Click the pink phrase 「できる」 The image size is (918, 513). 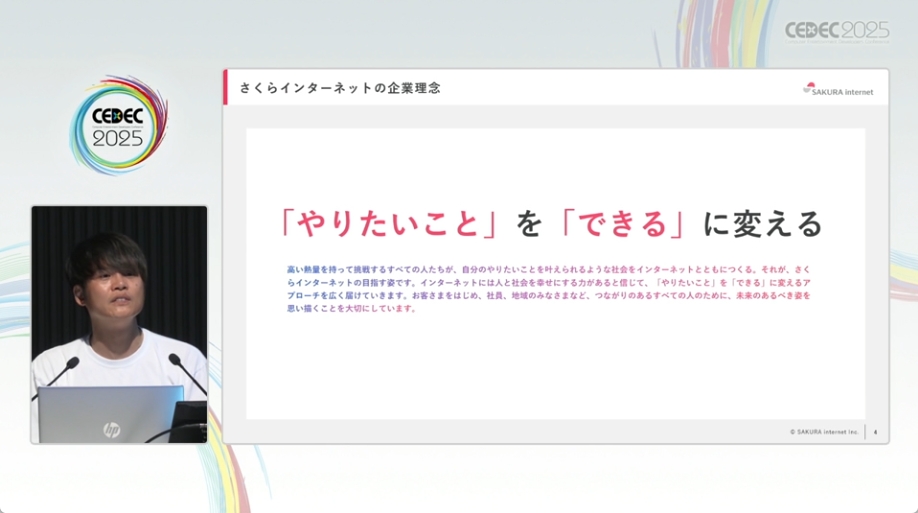622,224
